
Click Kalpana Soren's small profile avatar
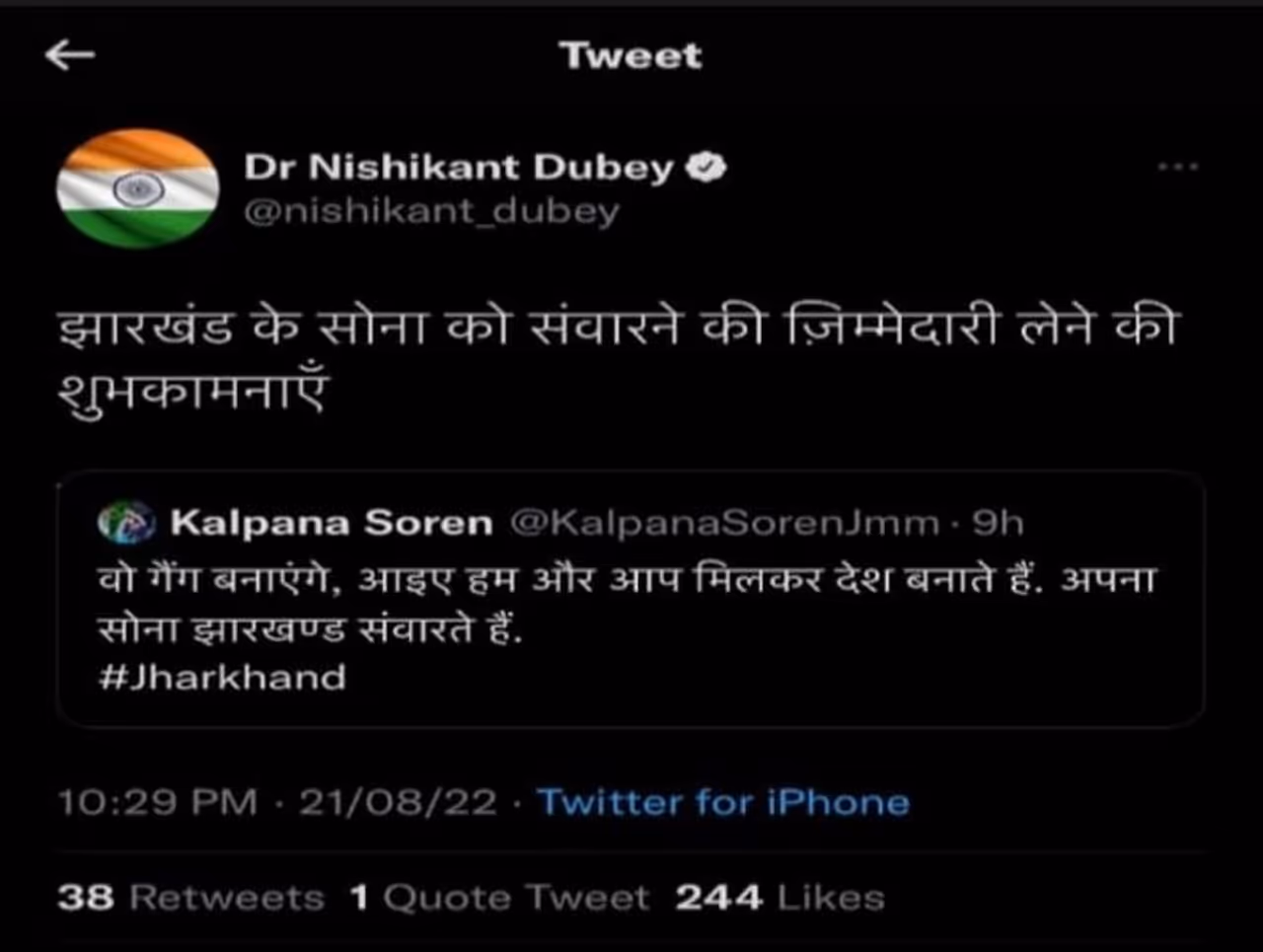click(x=126, y=522)
